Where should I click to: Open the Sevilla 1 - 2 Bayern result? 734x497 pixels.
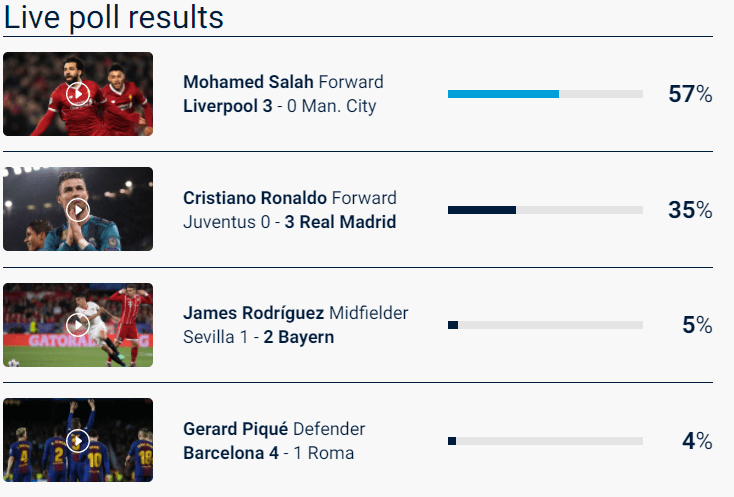click(x=258, y=337)
